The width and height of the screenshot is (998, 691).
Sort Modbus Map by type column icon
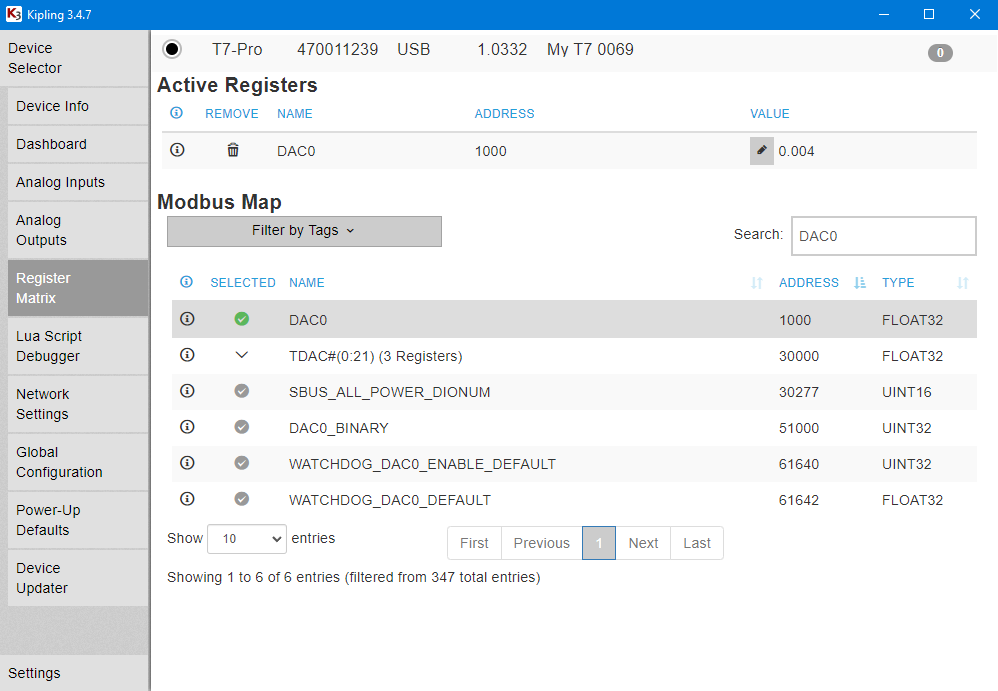pyautogui.click(x=962, y=283)
